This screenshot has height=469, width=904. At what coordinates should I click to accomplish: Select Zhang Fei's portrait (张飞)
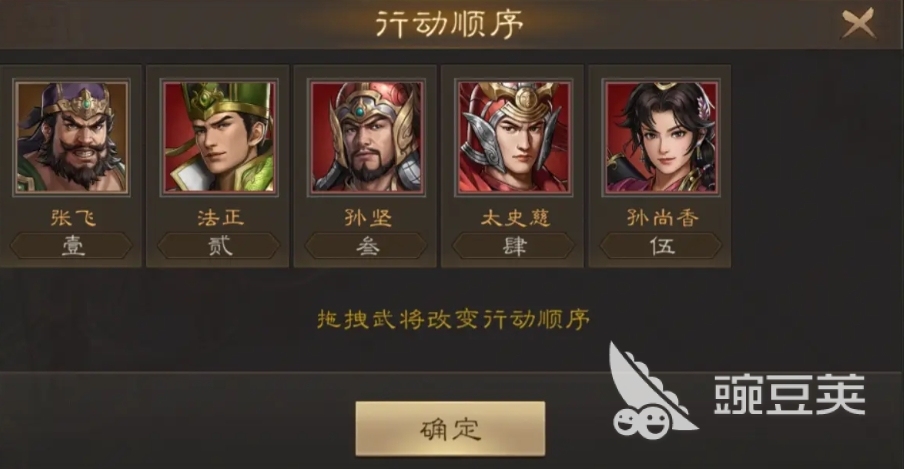[x=72, y=138]
